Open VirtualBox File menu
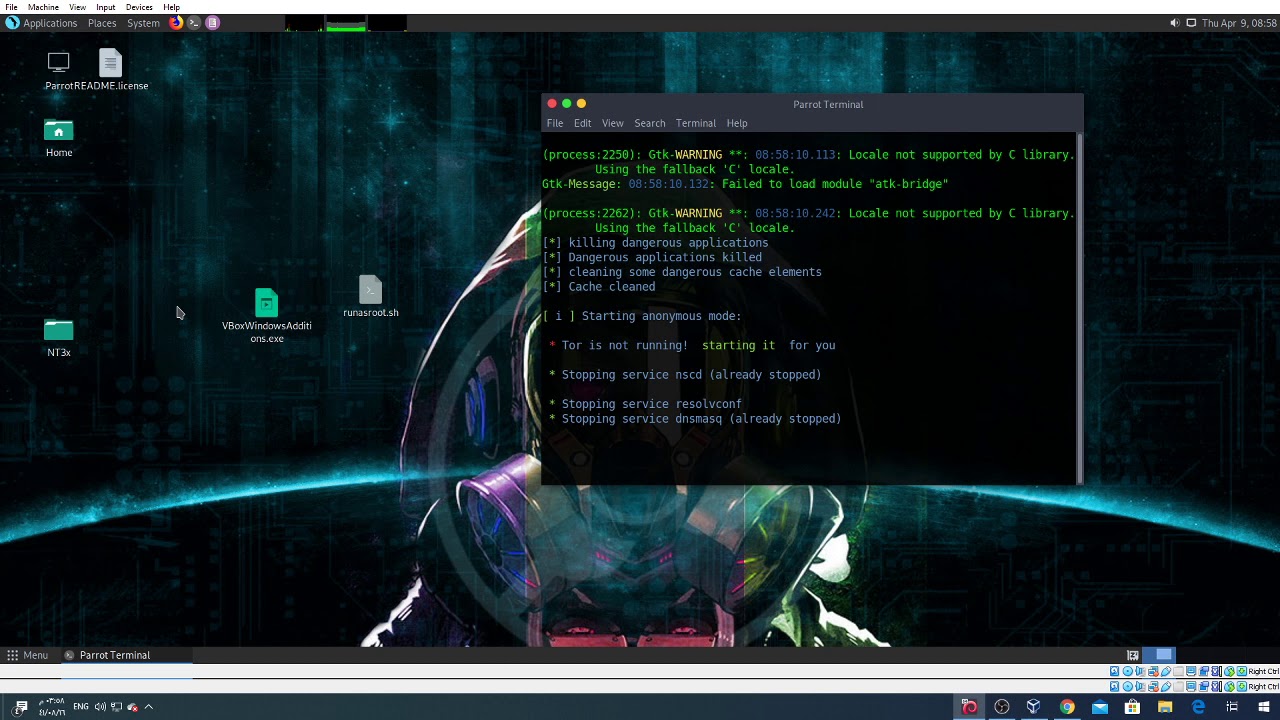The height and width of the screenshot is (720, 1280). click(x=11, y=7)
